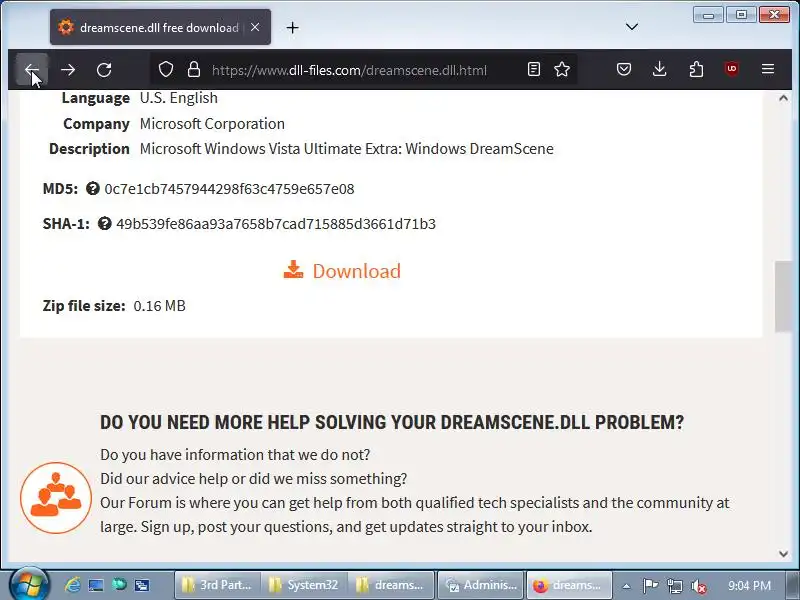This screenshot has height=600, width=800.
Task: Go forward one page
Action: coord(68,69)
